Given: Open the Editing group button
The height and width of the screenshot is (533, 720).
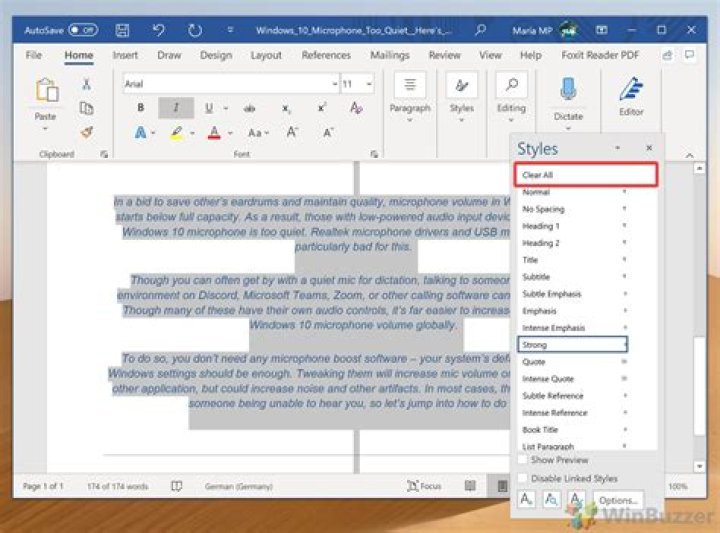Looking at the screenshot, I should [511, 98].
